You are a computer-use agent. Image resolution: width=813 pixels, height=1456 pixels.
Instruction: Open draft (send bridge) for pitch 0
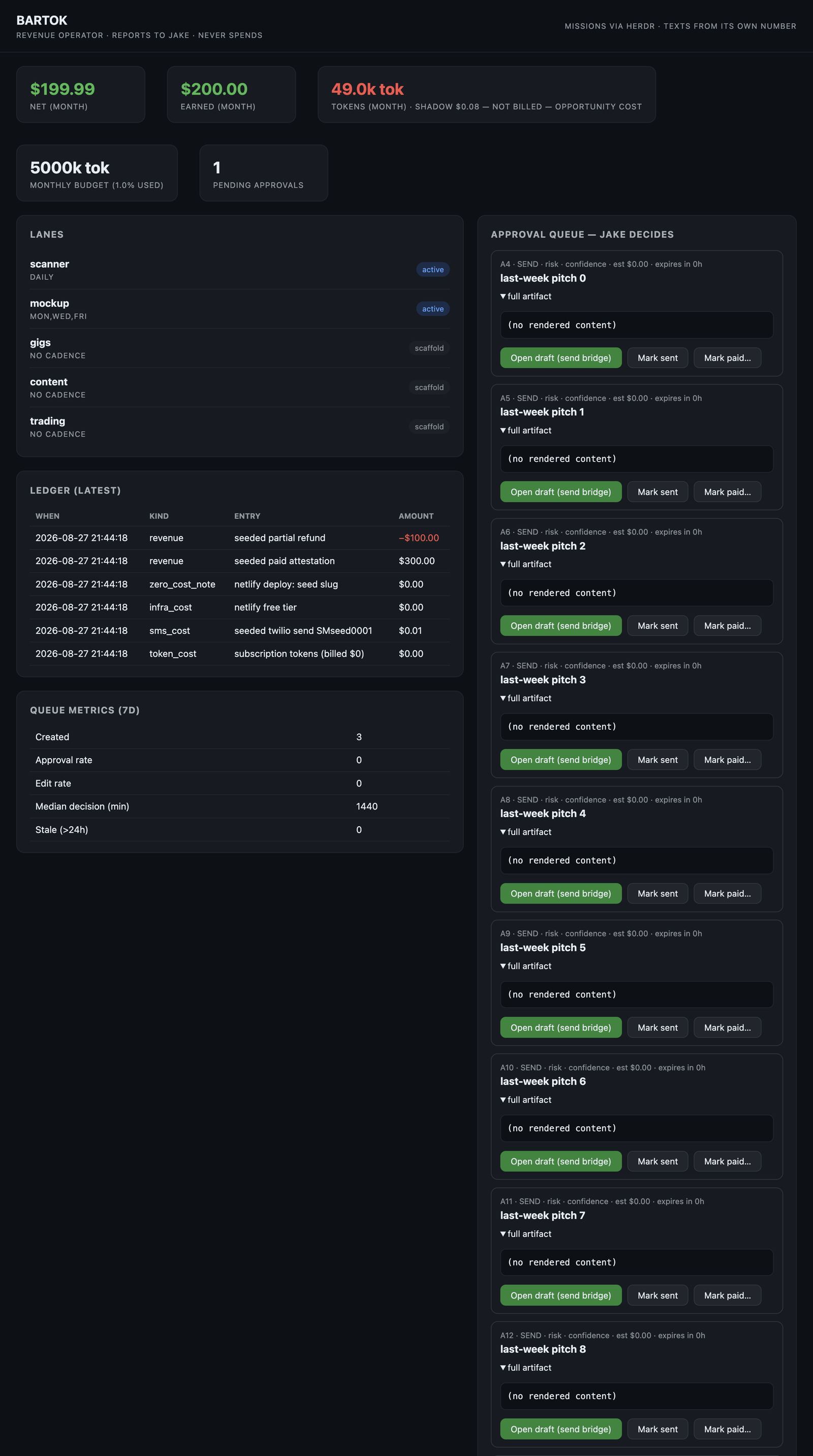click(561, 358)
